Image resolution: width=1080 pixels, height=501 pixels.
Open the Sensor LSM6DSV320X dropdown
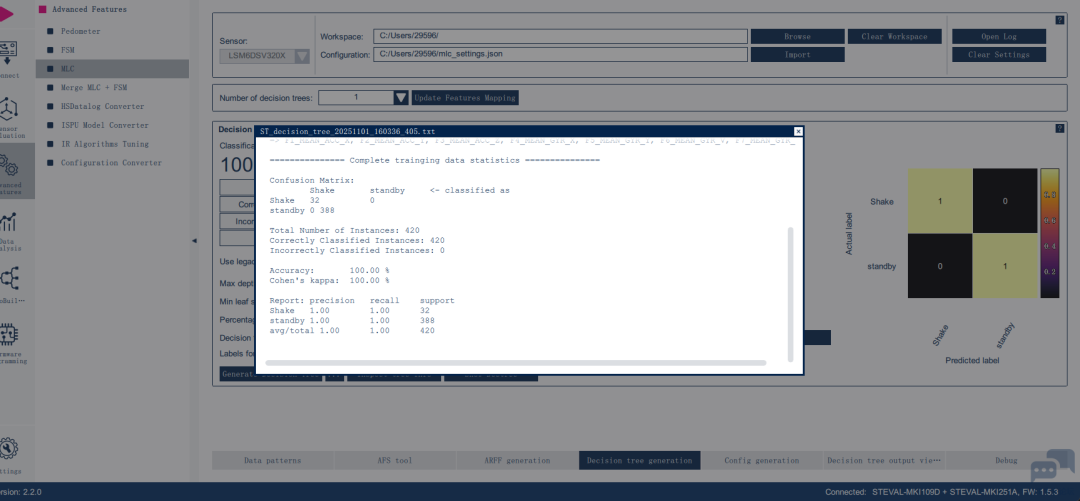[x=265, y=56]
